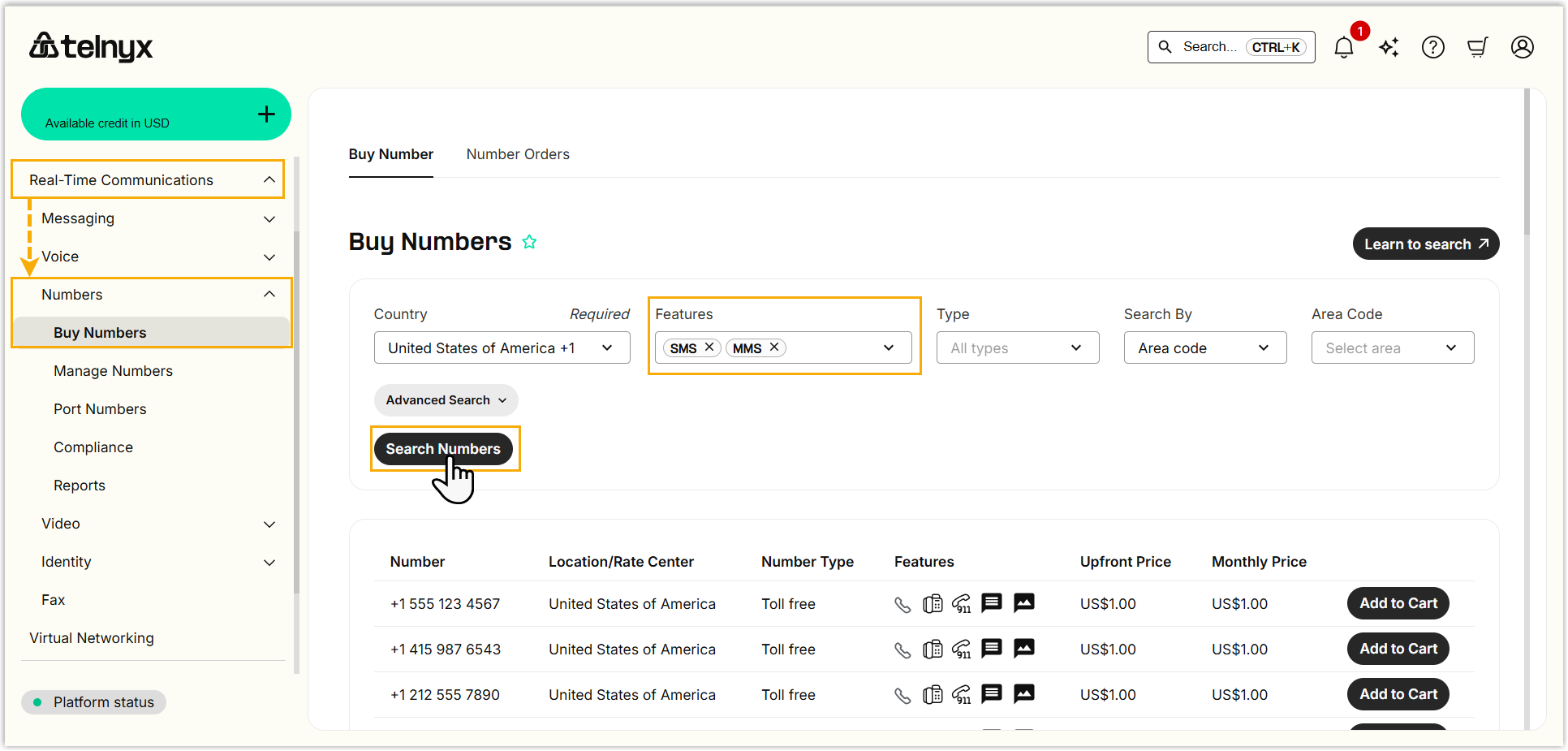Click the plus icon to add credit
This screenshot has width=1568, height=751.
tap(266, 114)
